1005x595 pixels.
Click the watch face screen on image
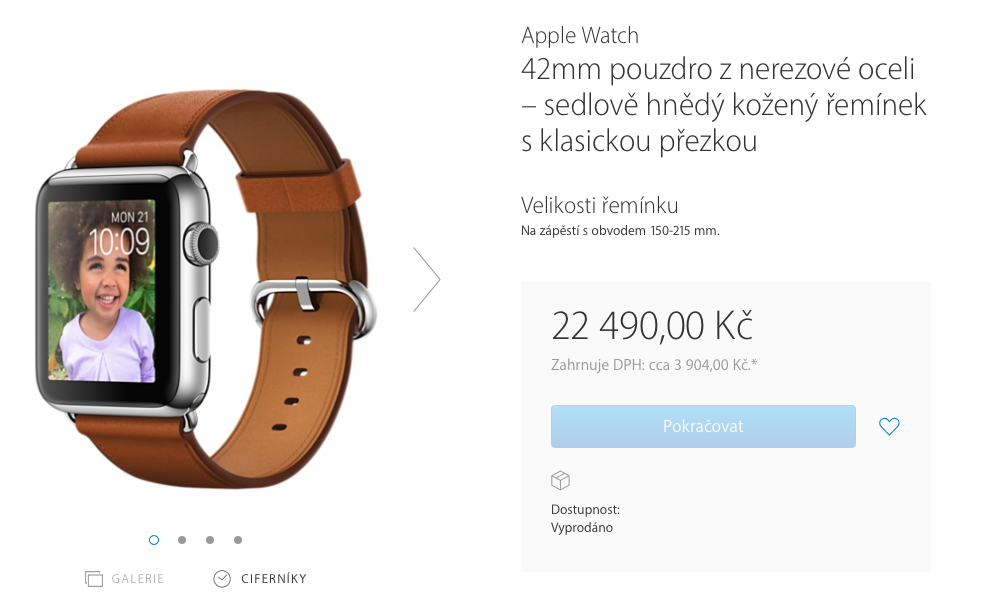click(x=102, y=292)
